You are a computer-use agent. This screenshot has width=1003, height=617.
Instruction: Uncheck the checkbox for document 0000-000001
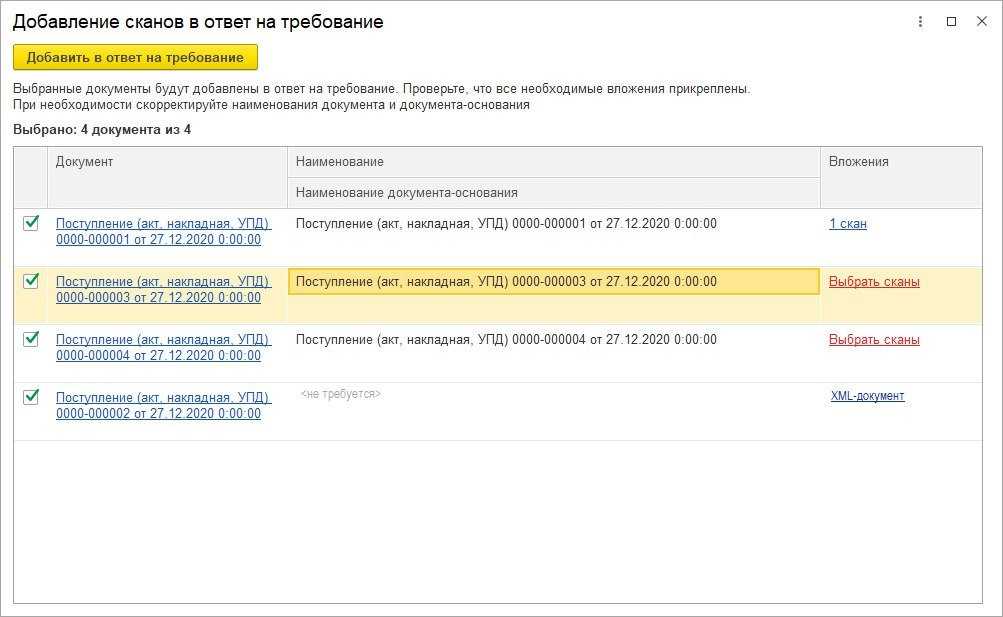(x=31, y=223)
